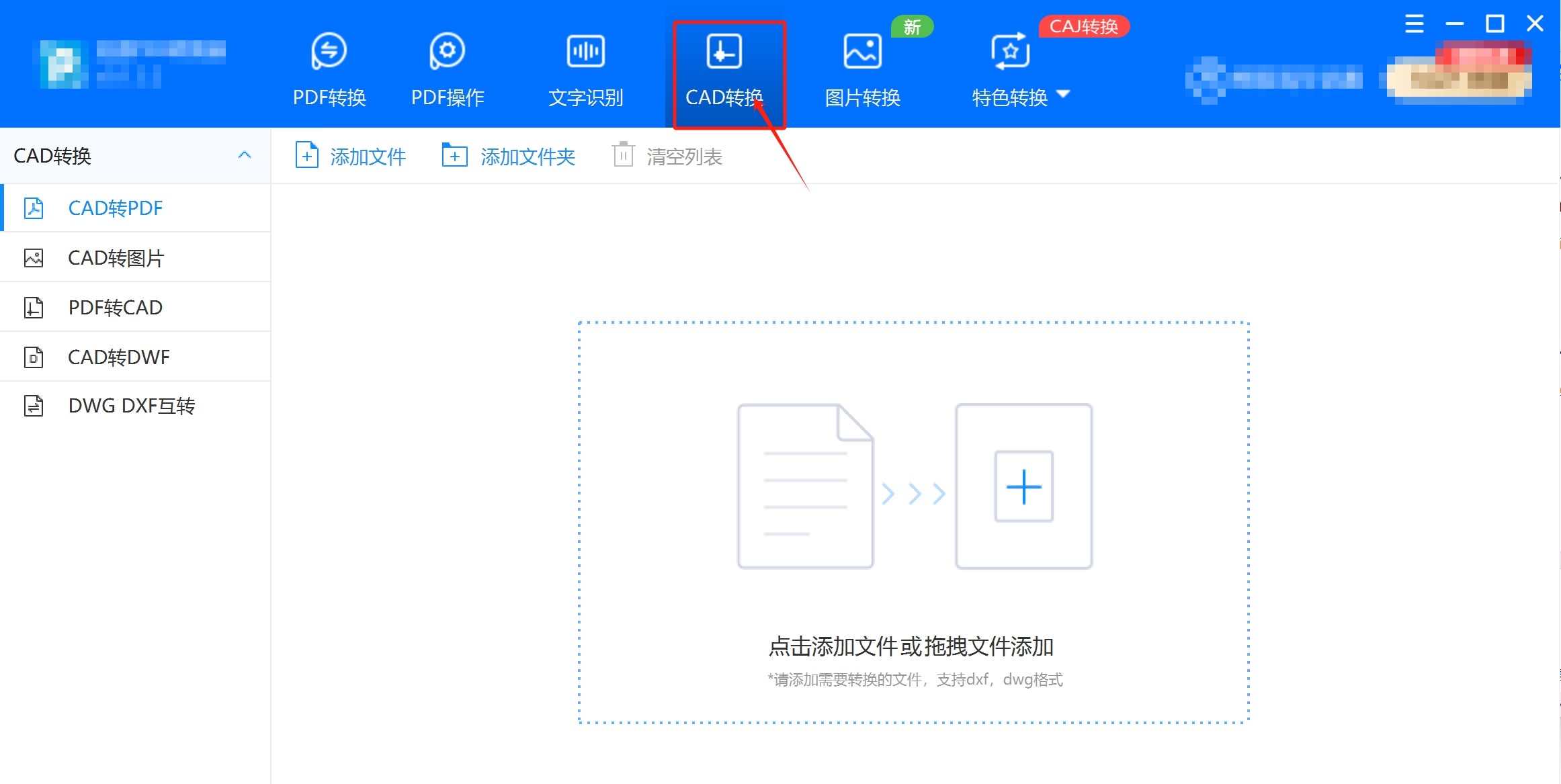Click the CAD转换 top icon
1561x784 pixels.
pos(724,52)
